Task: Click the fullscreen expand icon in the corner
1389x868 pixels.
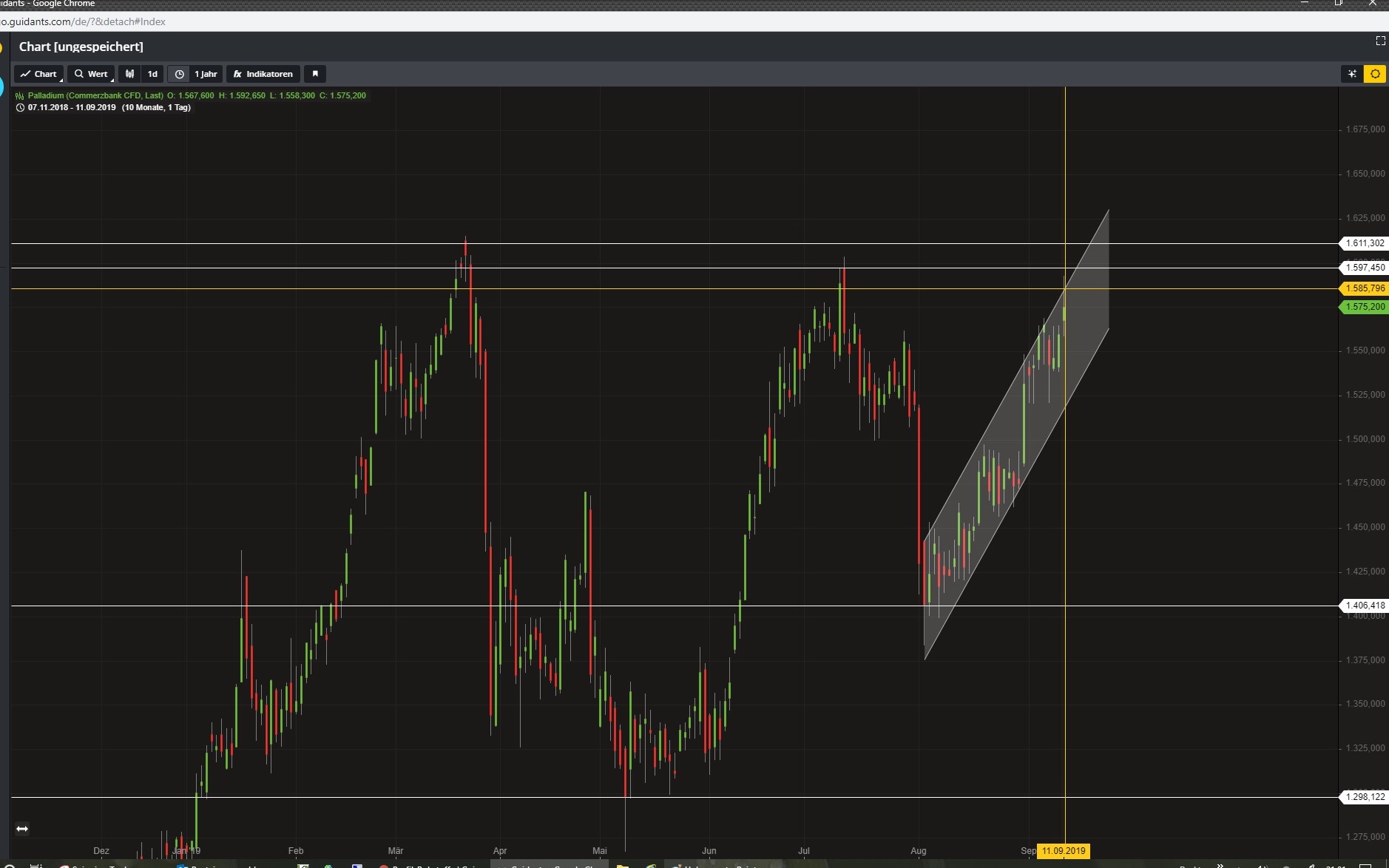Action: pyautogui.click(x=1380, y=41)
